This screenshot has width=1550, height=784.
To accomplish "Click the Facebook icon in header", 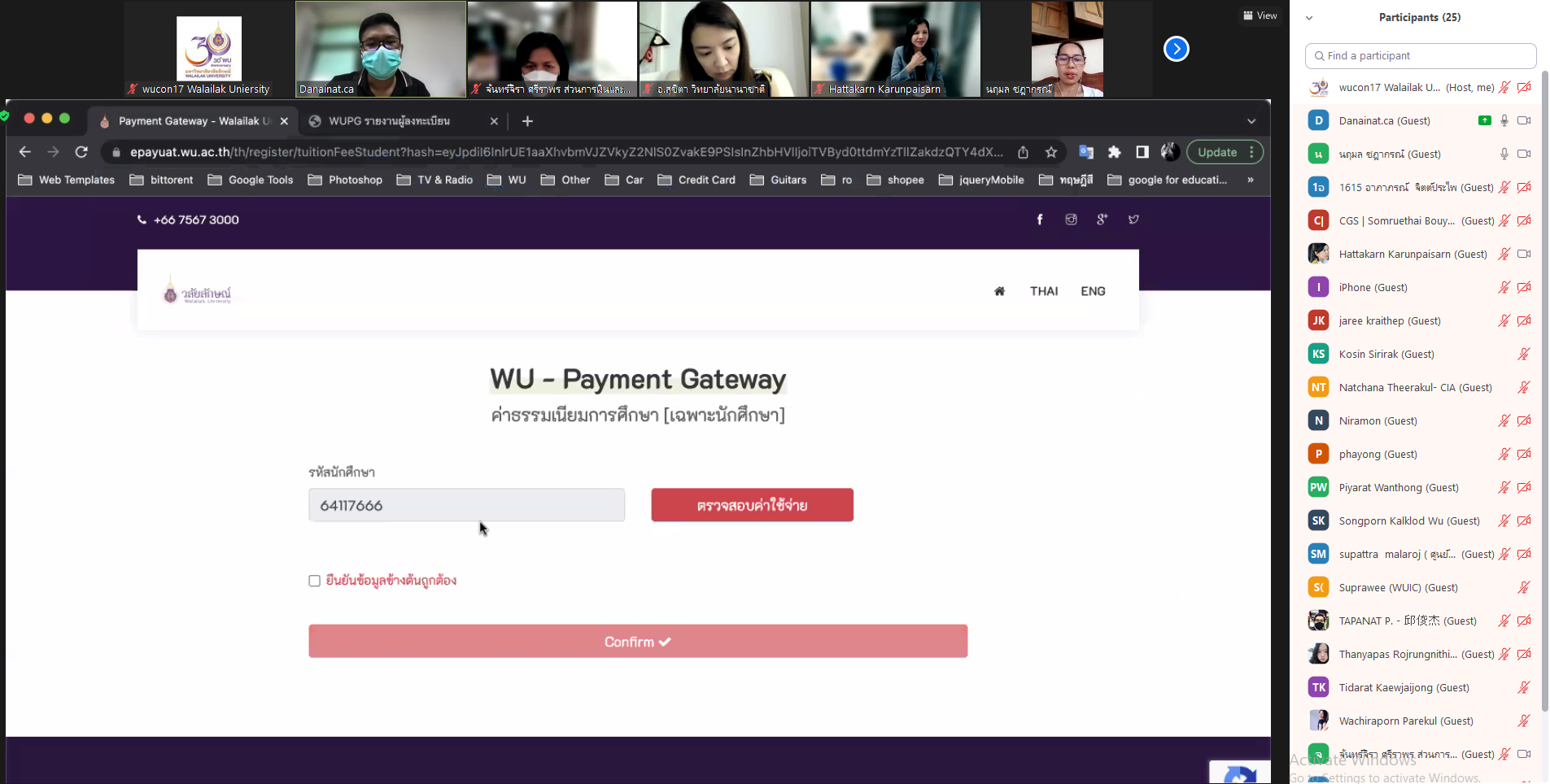I will tap(1039, 220).
